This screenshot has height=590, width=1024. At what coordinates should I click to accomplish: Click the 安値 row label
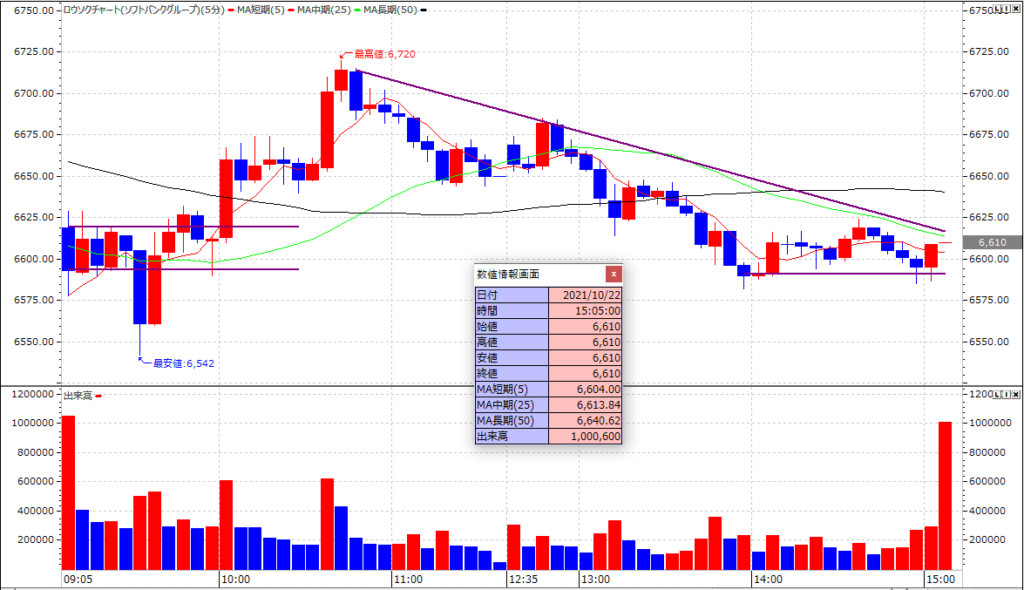click(511, 358)
